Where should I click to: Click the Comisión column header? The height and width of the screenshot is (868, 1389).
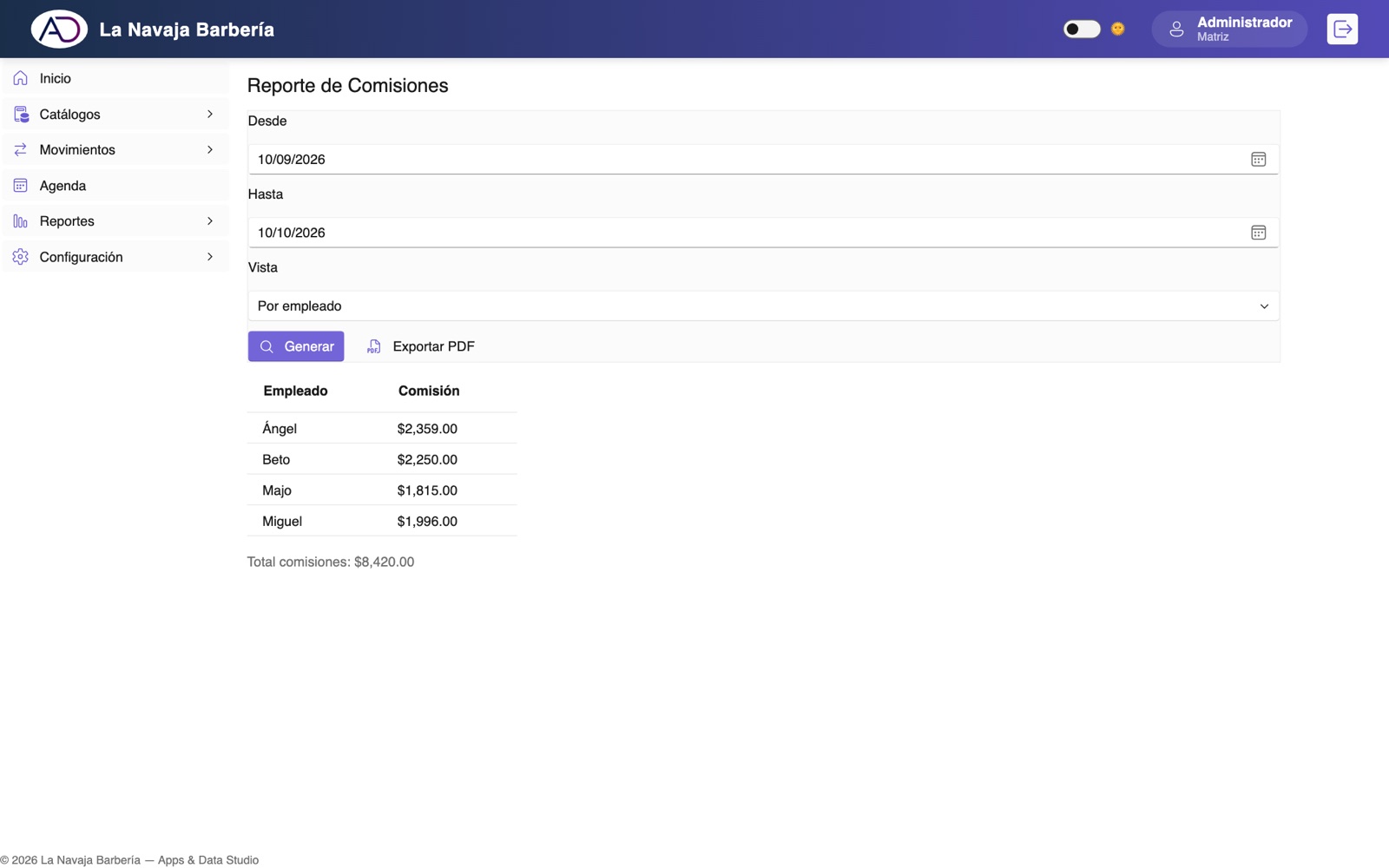click(x=429, y=391)
